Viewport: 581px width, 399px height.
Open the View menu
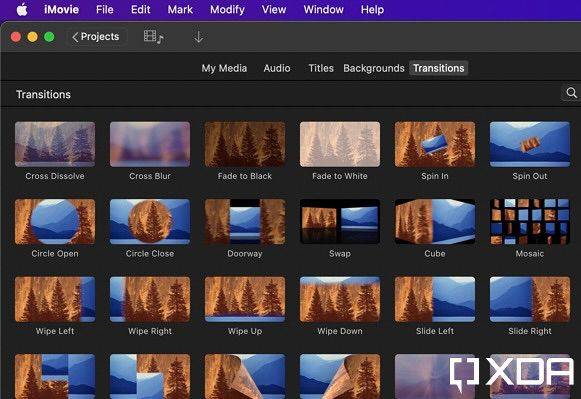click(x=274, y=10)
